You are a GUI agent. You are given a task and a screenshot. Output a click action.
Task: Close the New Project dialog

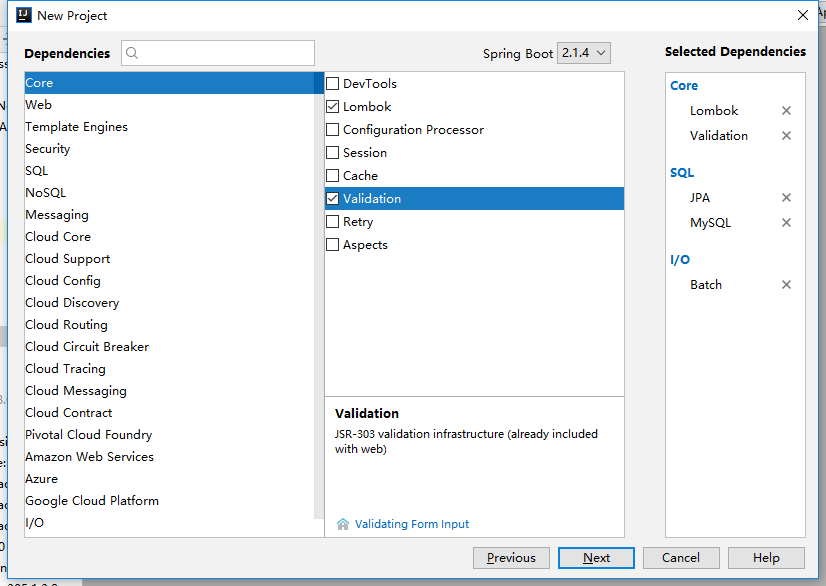point(802,15)
